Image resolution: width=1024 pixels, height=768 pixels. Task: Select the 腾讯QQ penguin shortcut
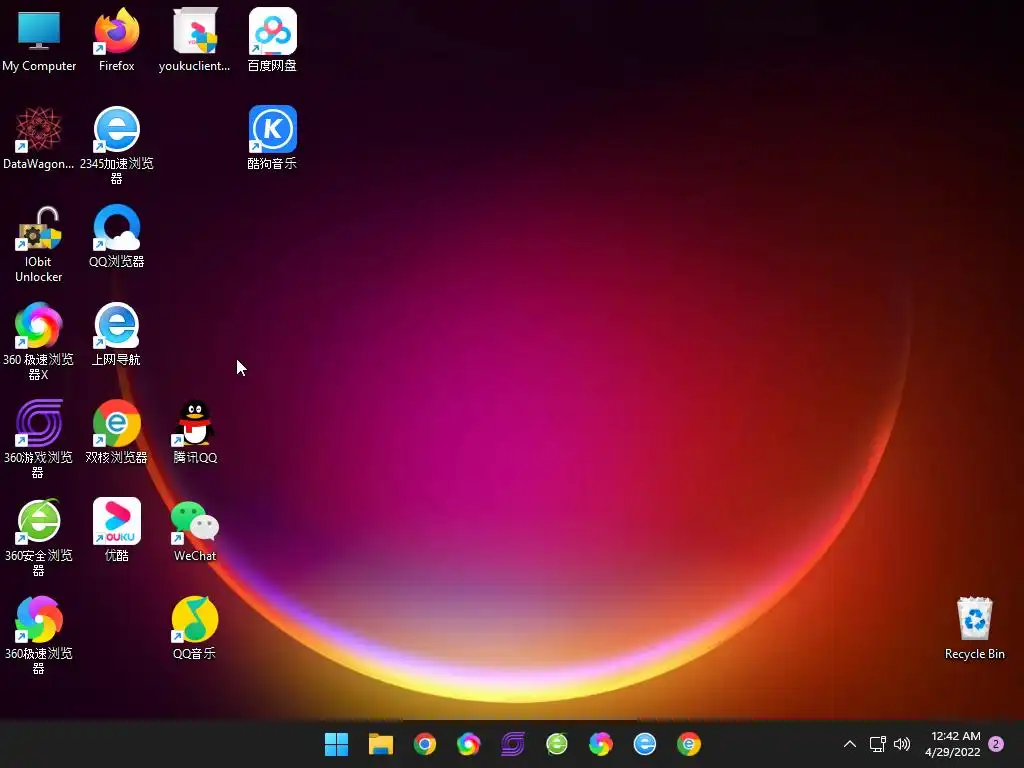coord(195,432)
